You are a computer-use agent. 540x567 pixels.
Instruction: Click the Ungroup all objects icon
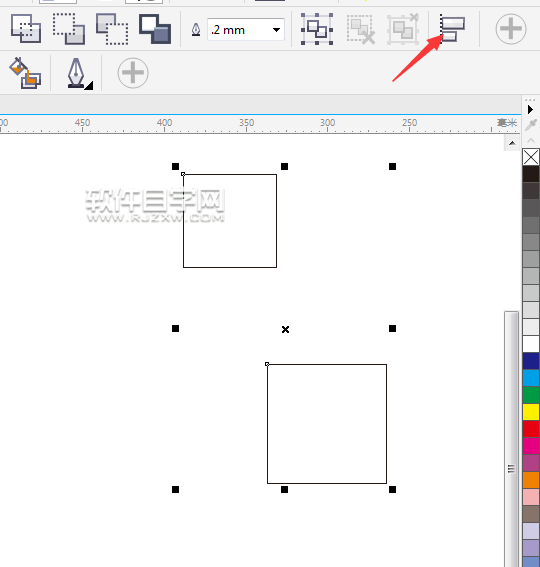point(403,29)
